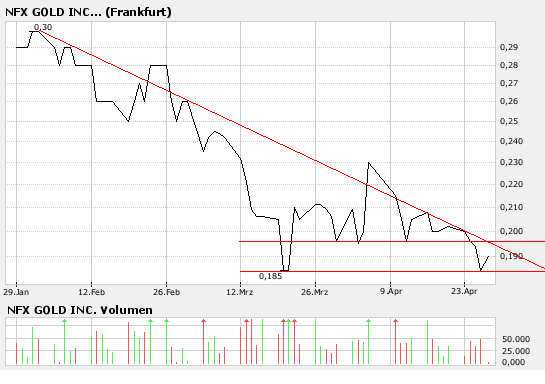Click the '0,190' price axis value
The width and height of the screenshot is (545, 384).
[x=511, y=256]
